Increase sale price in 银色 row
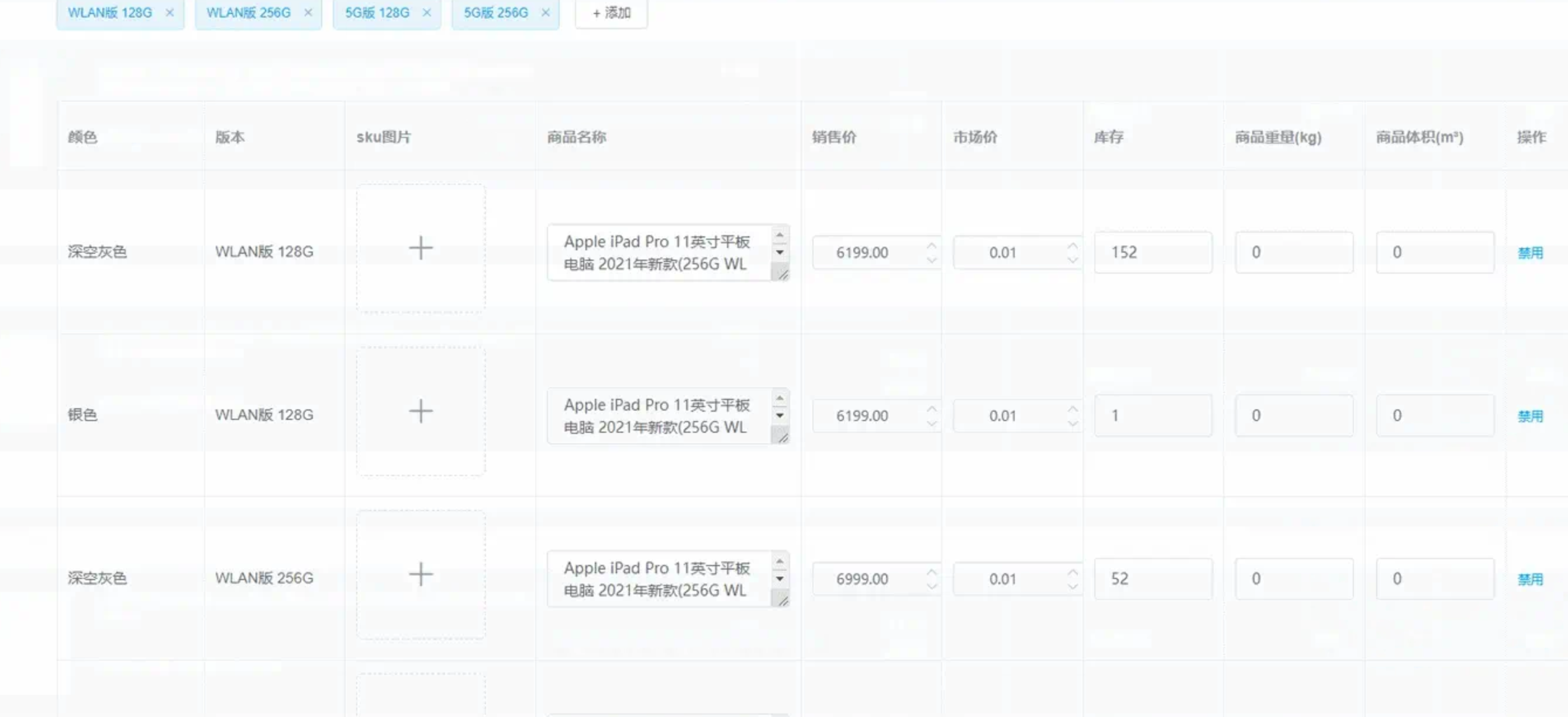 pos(932,408)
